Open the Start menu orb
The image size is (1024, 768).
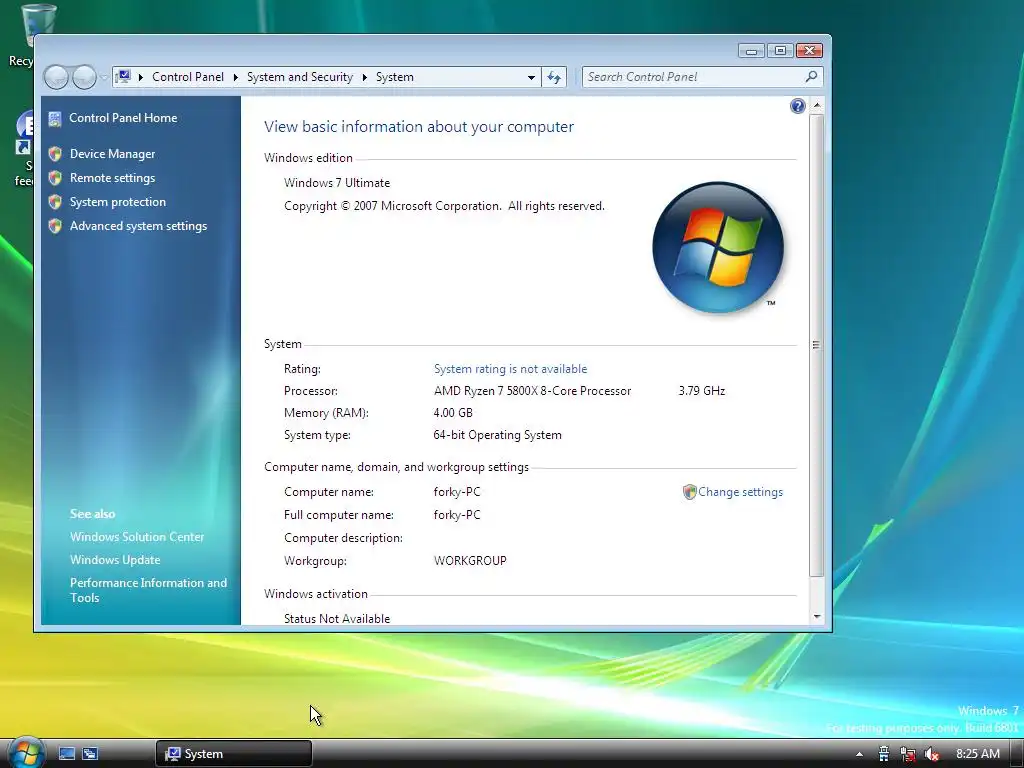(25, 752)
